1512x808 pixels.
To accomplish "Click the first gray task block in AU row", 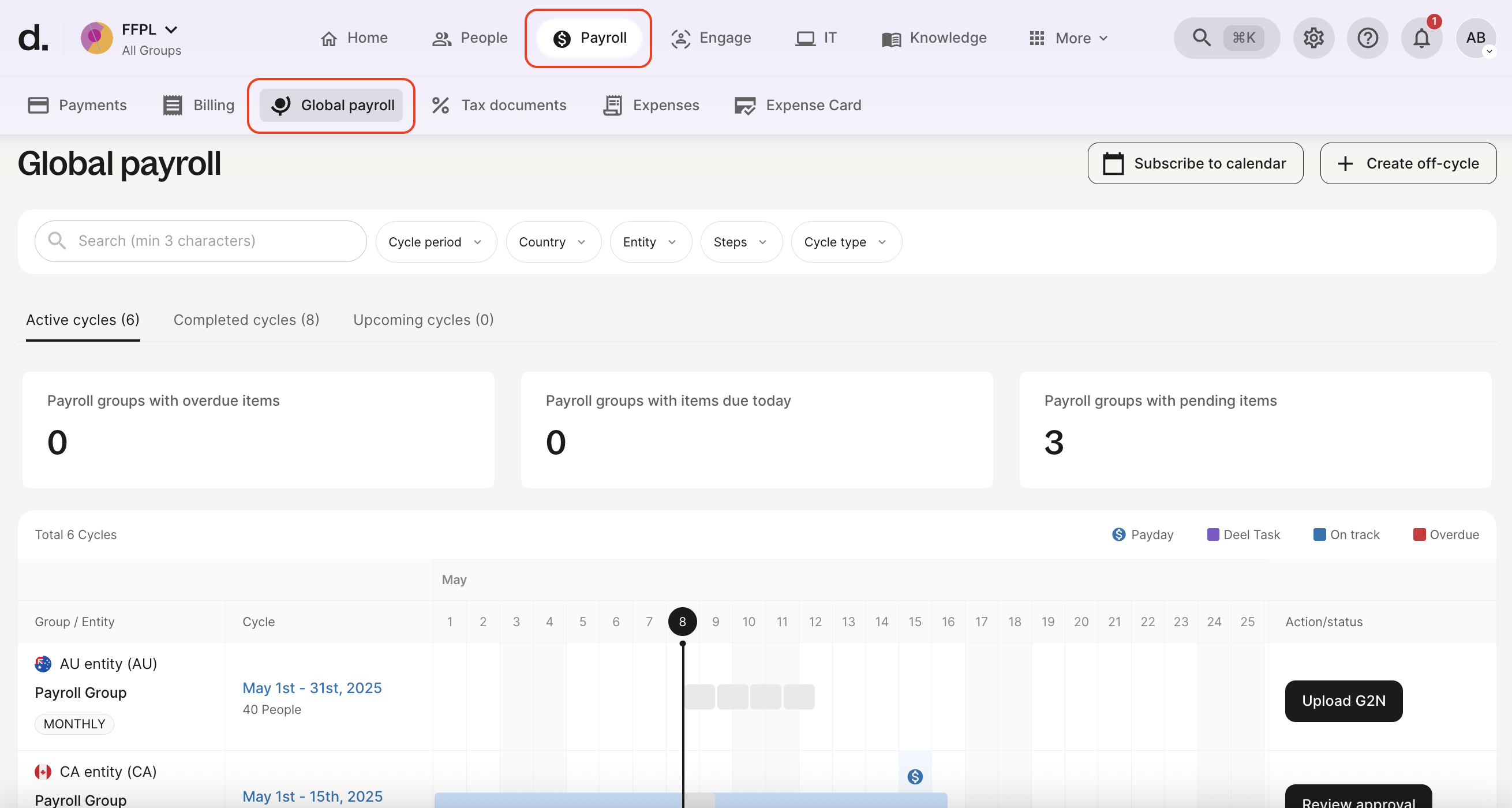I will coord(699,697).
